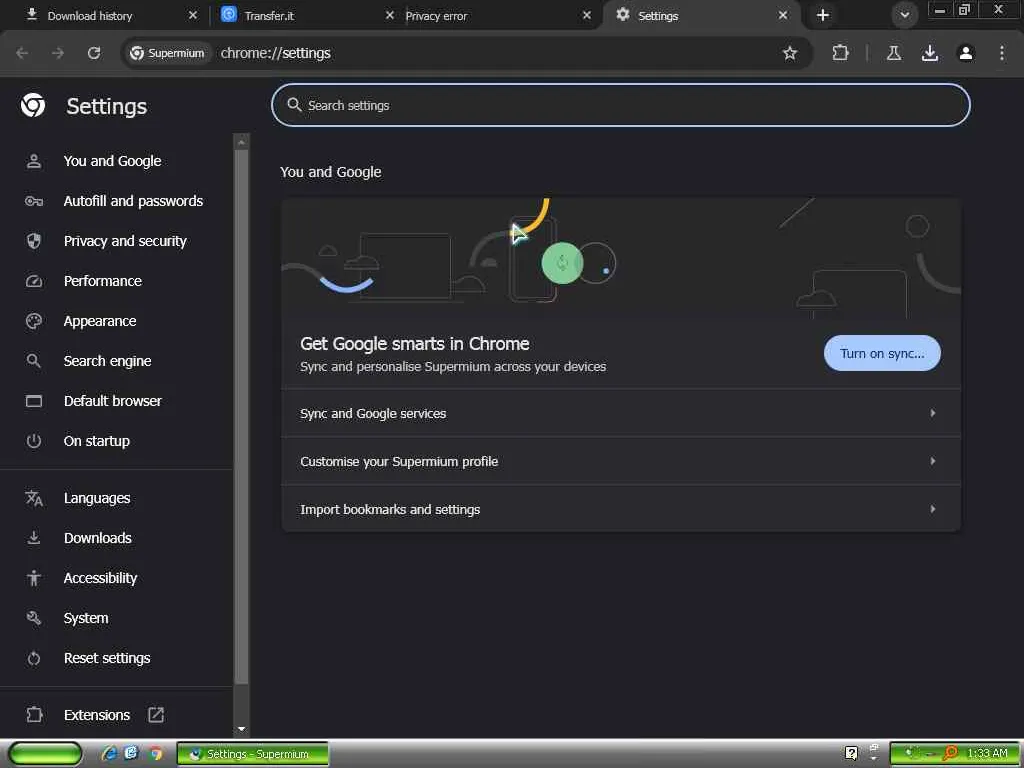The image size is (1024, 768).
Task: Close the Transfer.it tab
Action: point(390,15)
